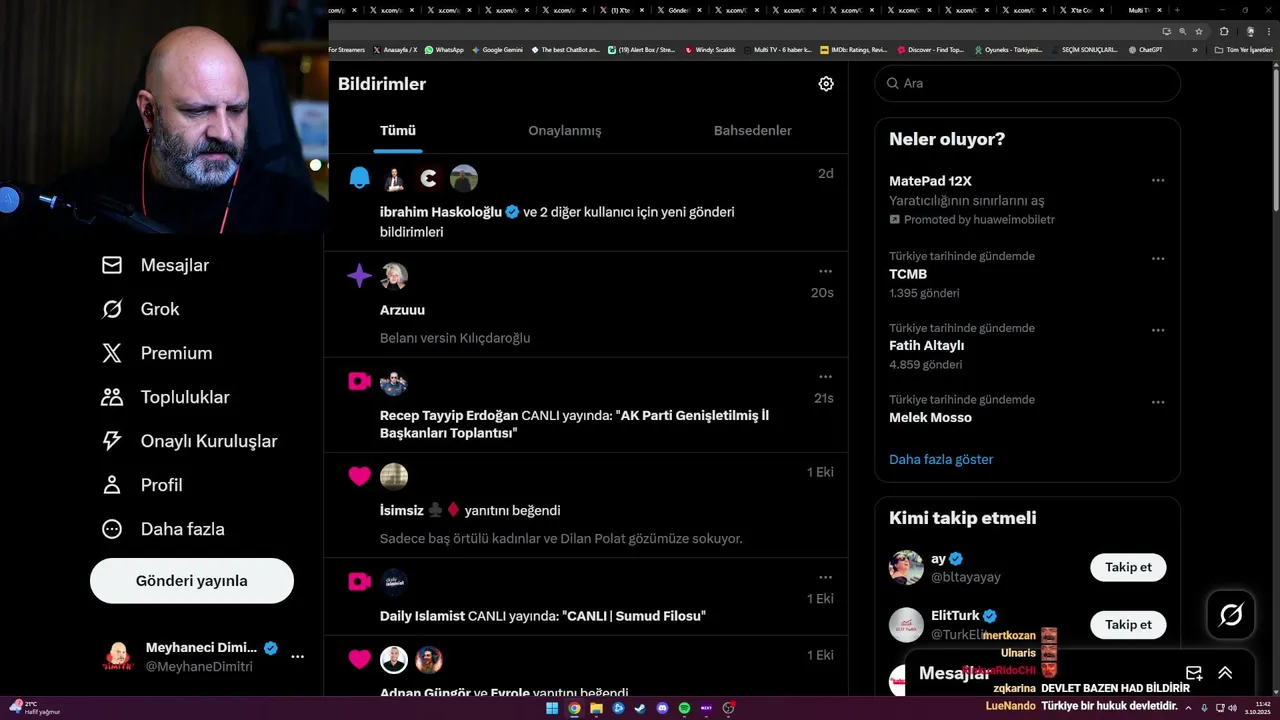Click the Ara search field

[1028, 84]
